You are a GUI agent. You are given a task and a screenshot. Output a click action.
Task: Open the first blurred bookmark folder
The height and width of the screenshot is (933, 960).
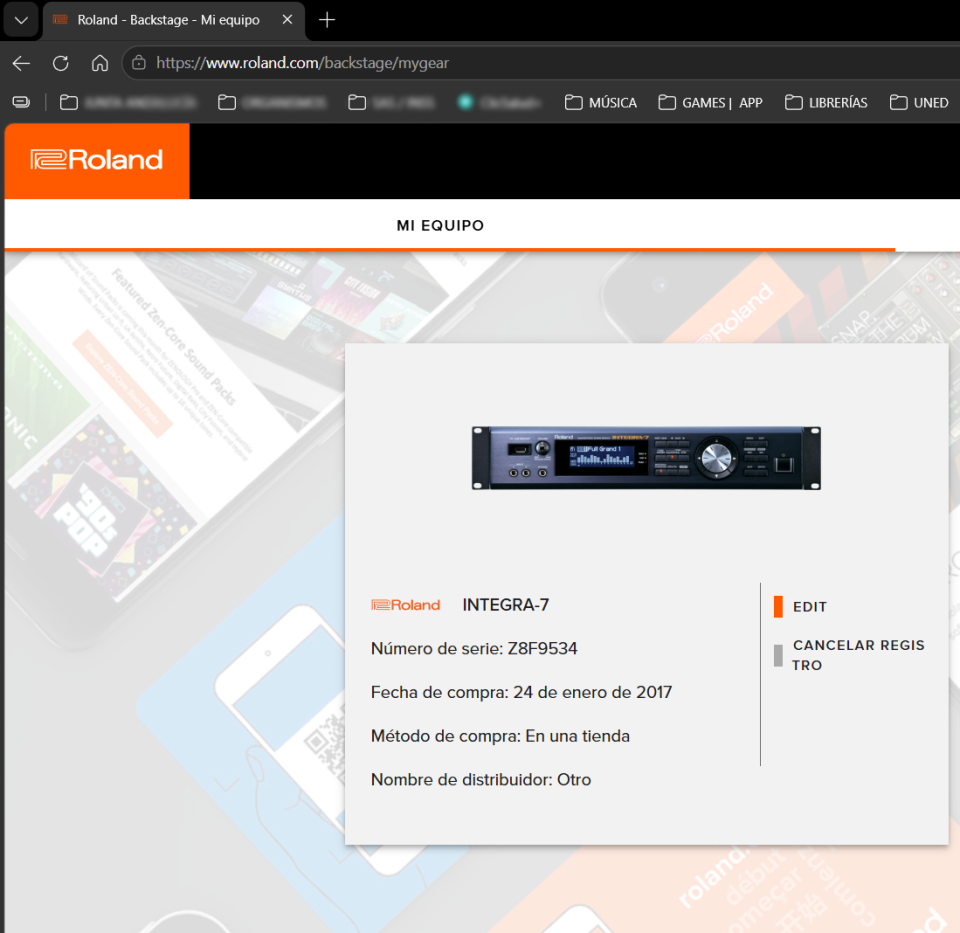tap(127, 102)
